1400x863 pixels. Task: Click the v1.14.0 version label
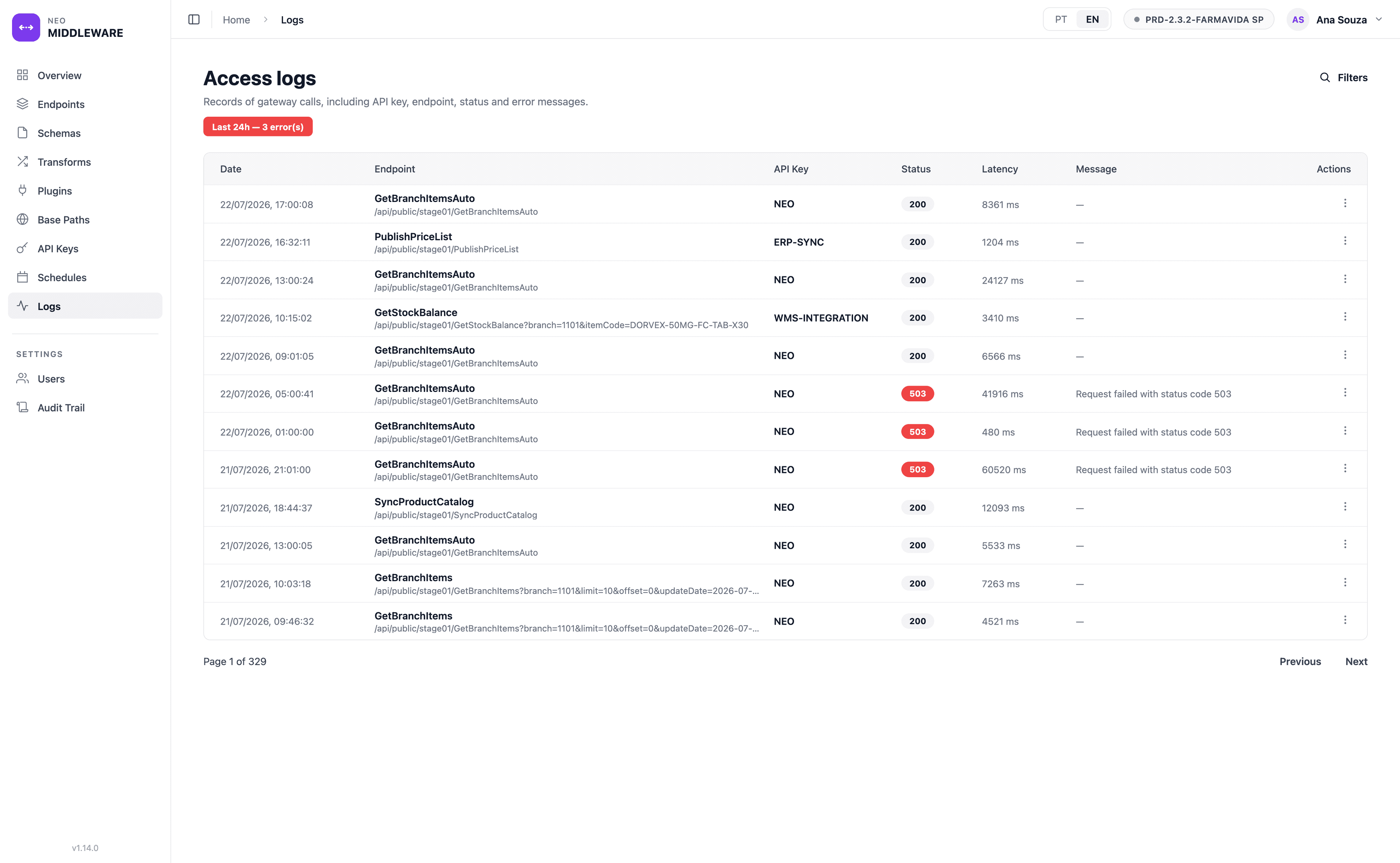(85, 848)
